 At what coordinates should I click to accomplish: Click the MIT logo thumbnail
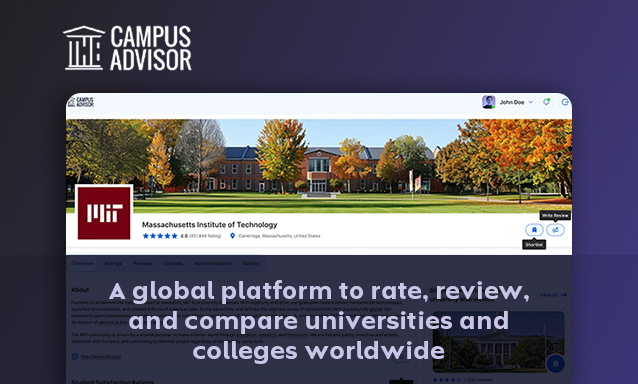click(104, 213)
